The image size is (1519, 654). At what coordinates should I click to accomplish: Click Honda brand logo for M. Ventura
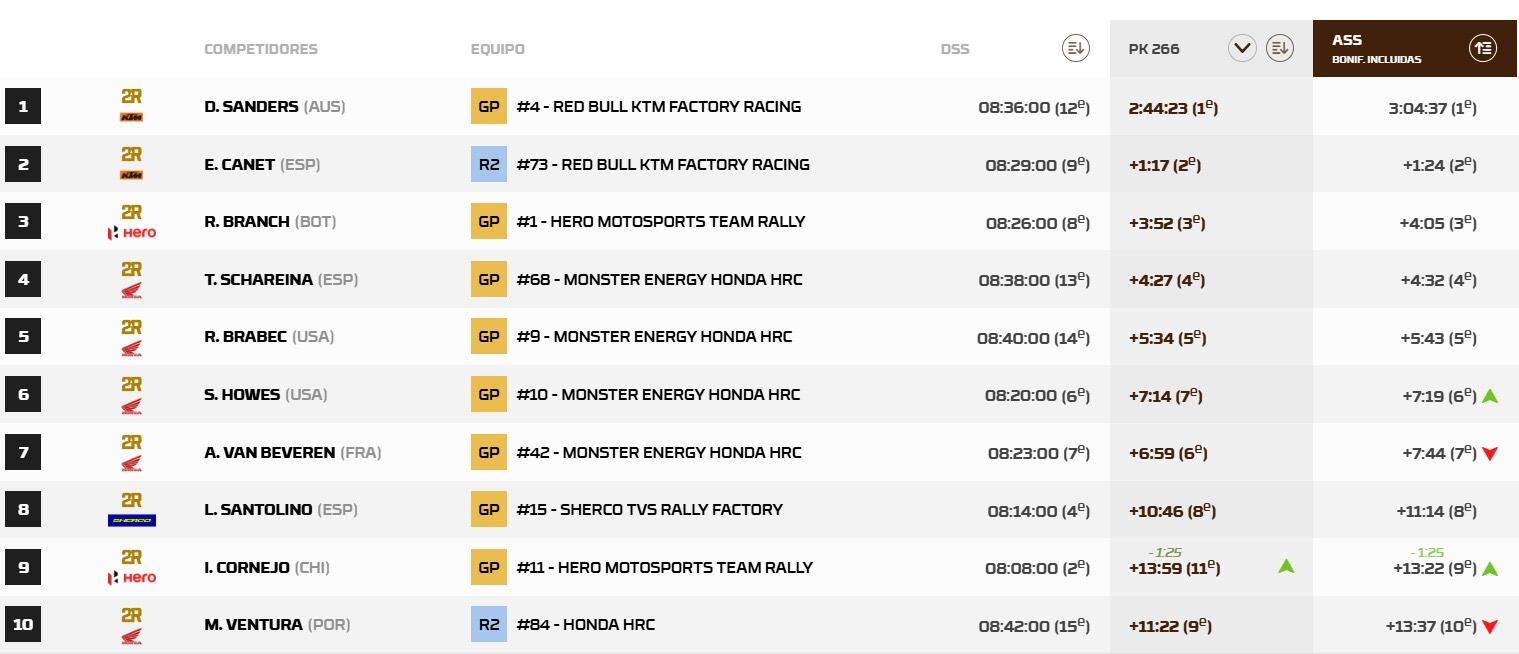click(131, 636)
